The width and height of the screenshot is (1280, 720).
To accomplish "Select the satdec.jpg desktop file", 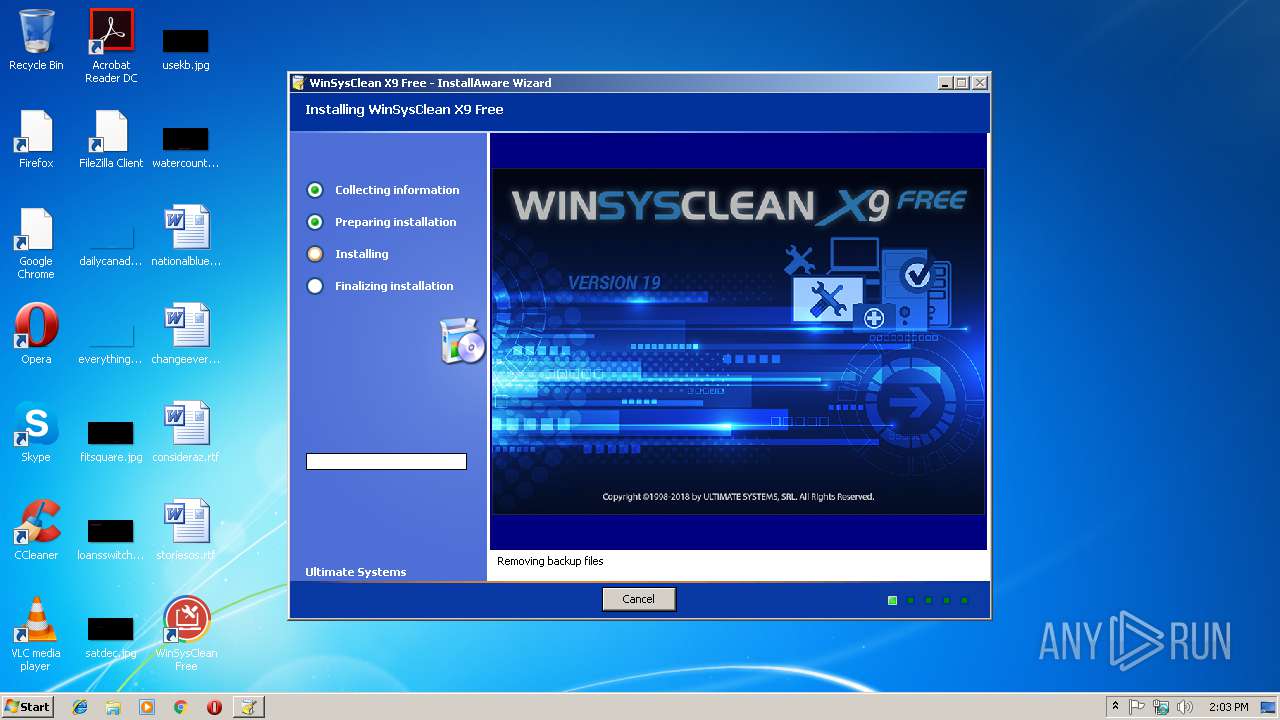I will pyautogui.click(x=111, y=637).
